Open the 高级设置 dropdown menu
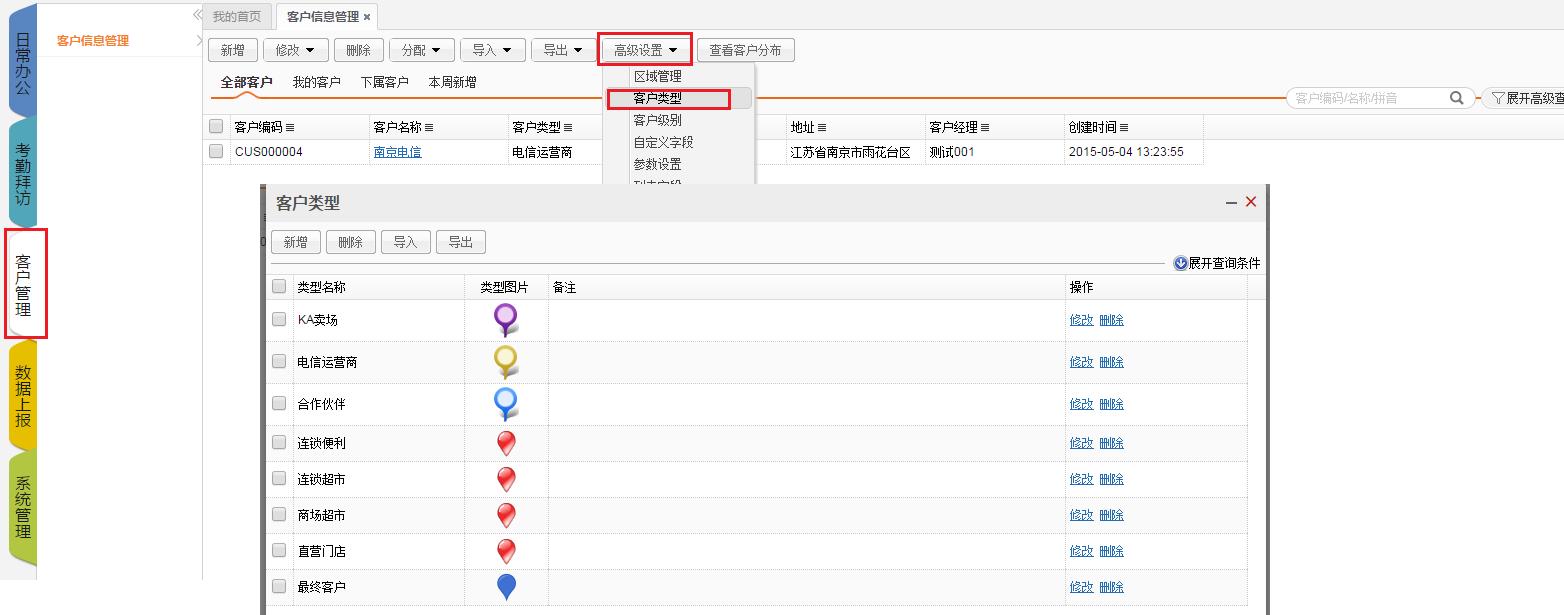This screenshot has width=1564, height=615. tap(645, 50)
